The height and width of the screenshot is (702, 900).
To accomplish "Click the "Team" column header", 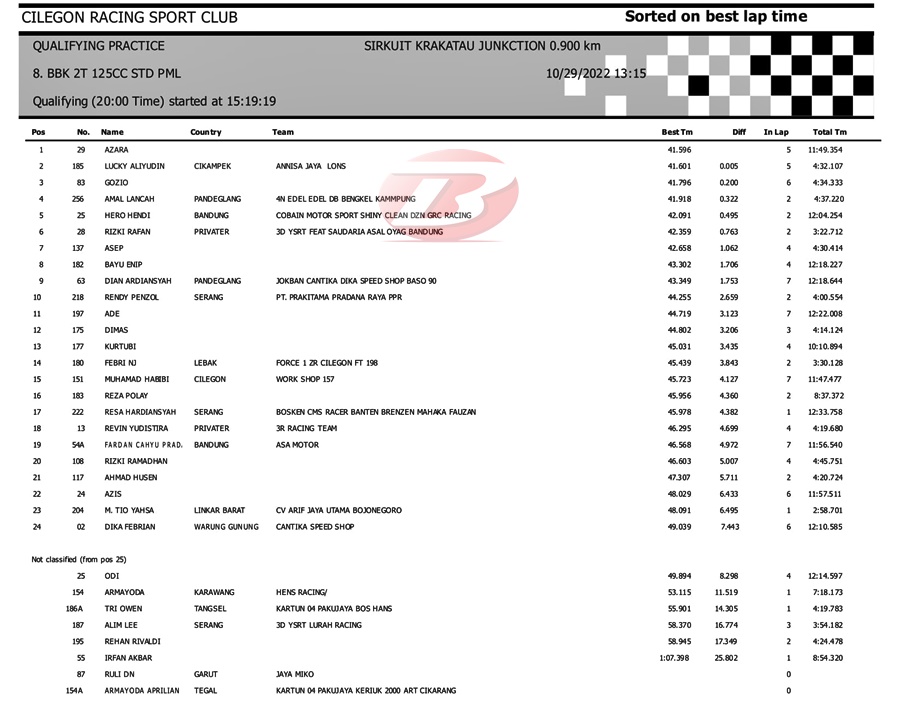I will pos(283,132).
